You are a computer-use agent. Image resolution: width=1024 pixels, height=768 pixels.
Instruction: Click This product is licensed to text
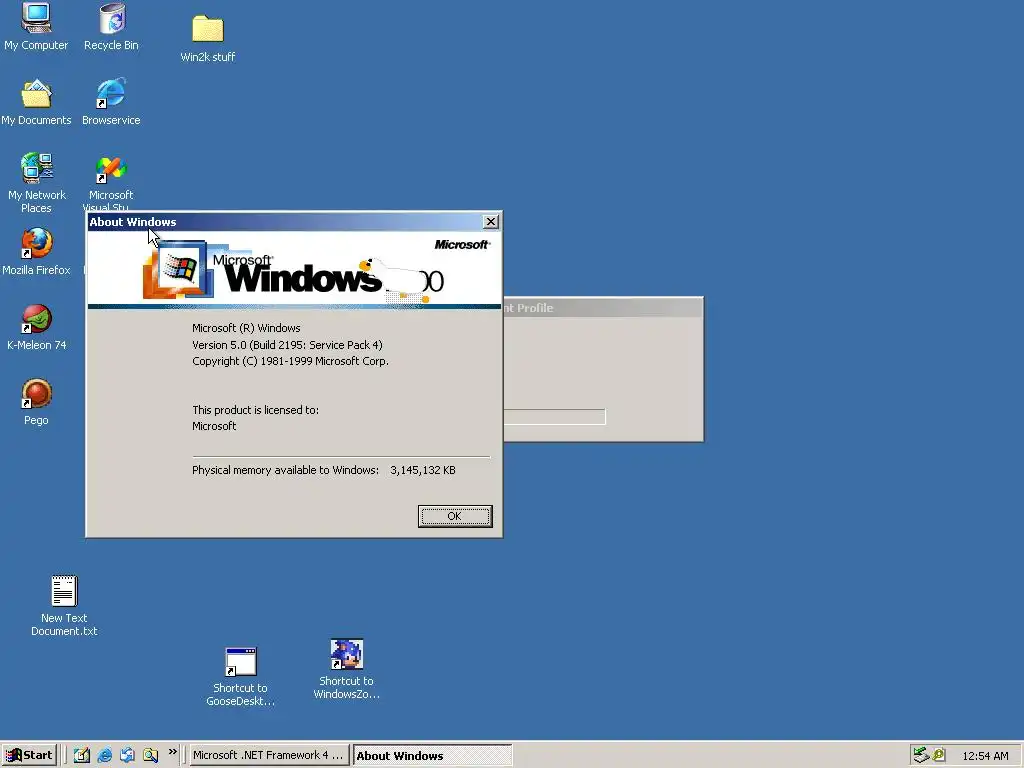pyautogui.click(x=255, y=410)
